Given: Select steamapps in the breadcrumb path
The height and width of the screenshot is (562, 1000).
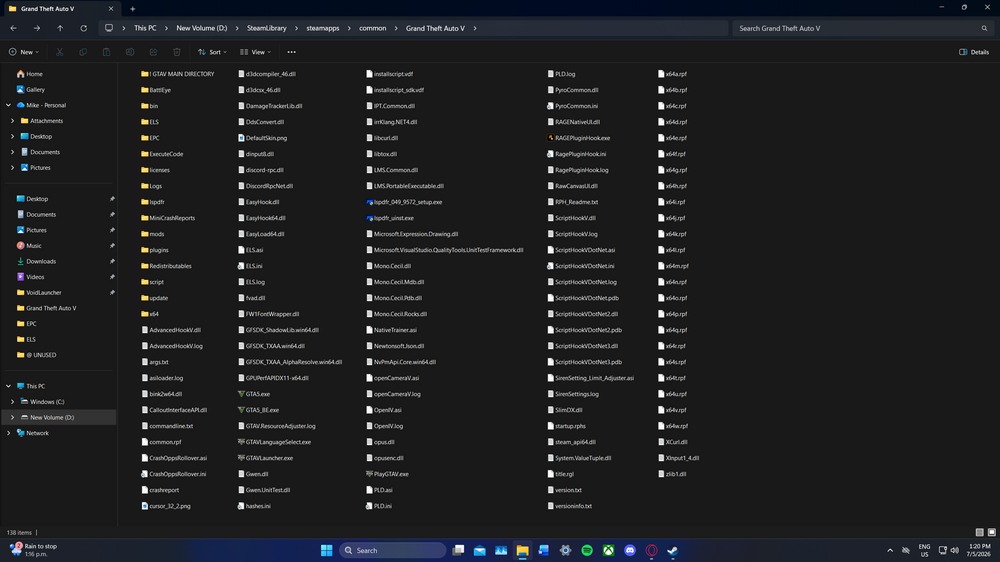Looking at the screenshot, I should click(x=323, y=28).
